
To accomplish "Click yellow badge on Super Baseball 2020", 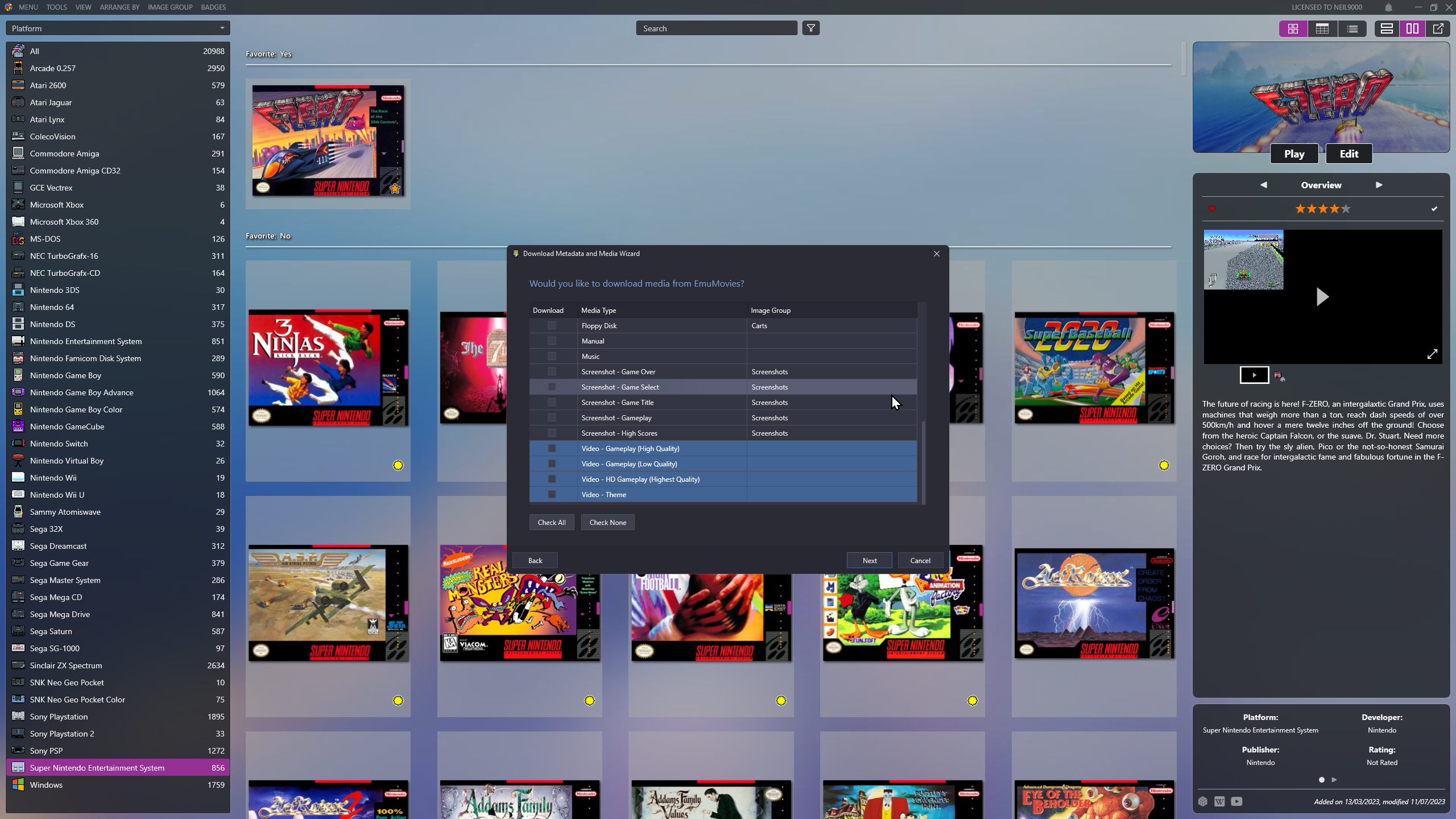I will (x=1164, y=465).
